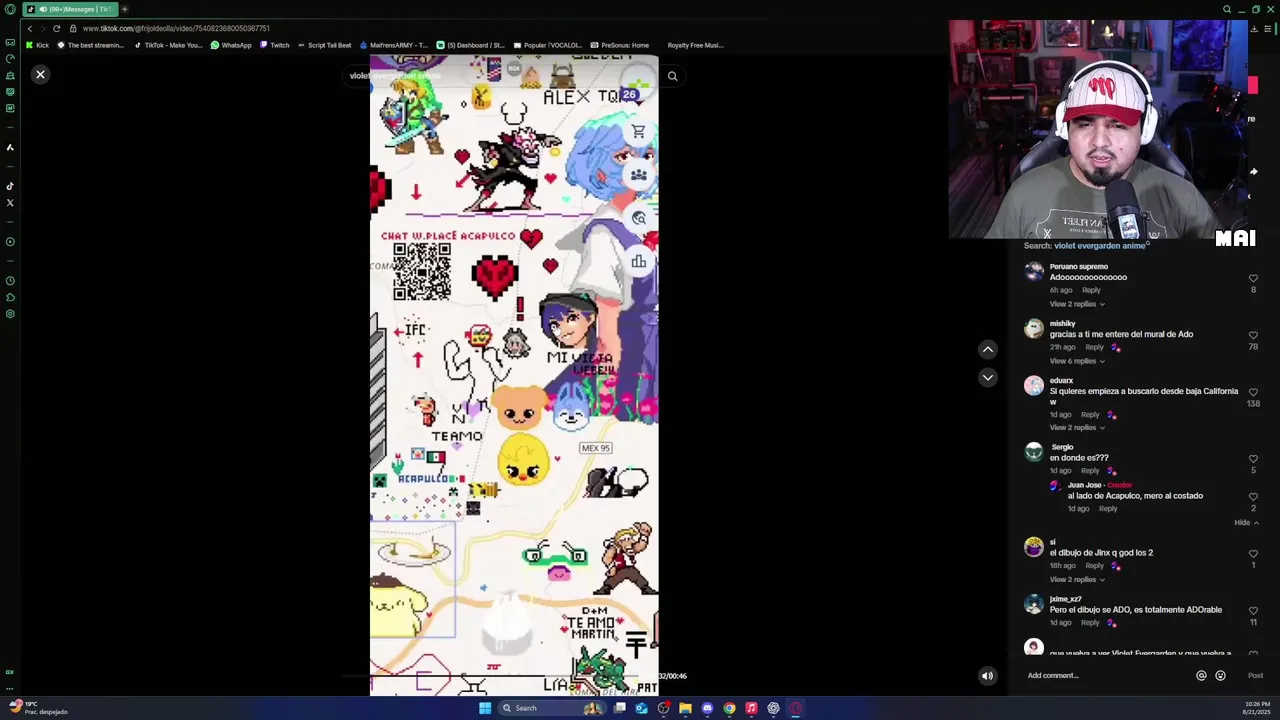The image size is (1280, 720).
Task: Like eduarx's comment about baja California
Action: point(1253,392)
